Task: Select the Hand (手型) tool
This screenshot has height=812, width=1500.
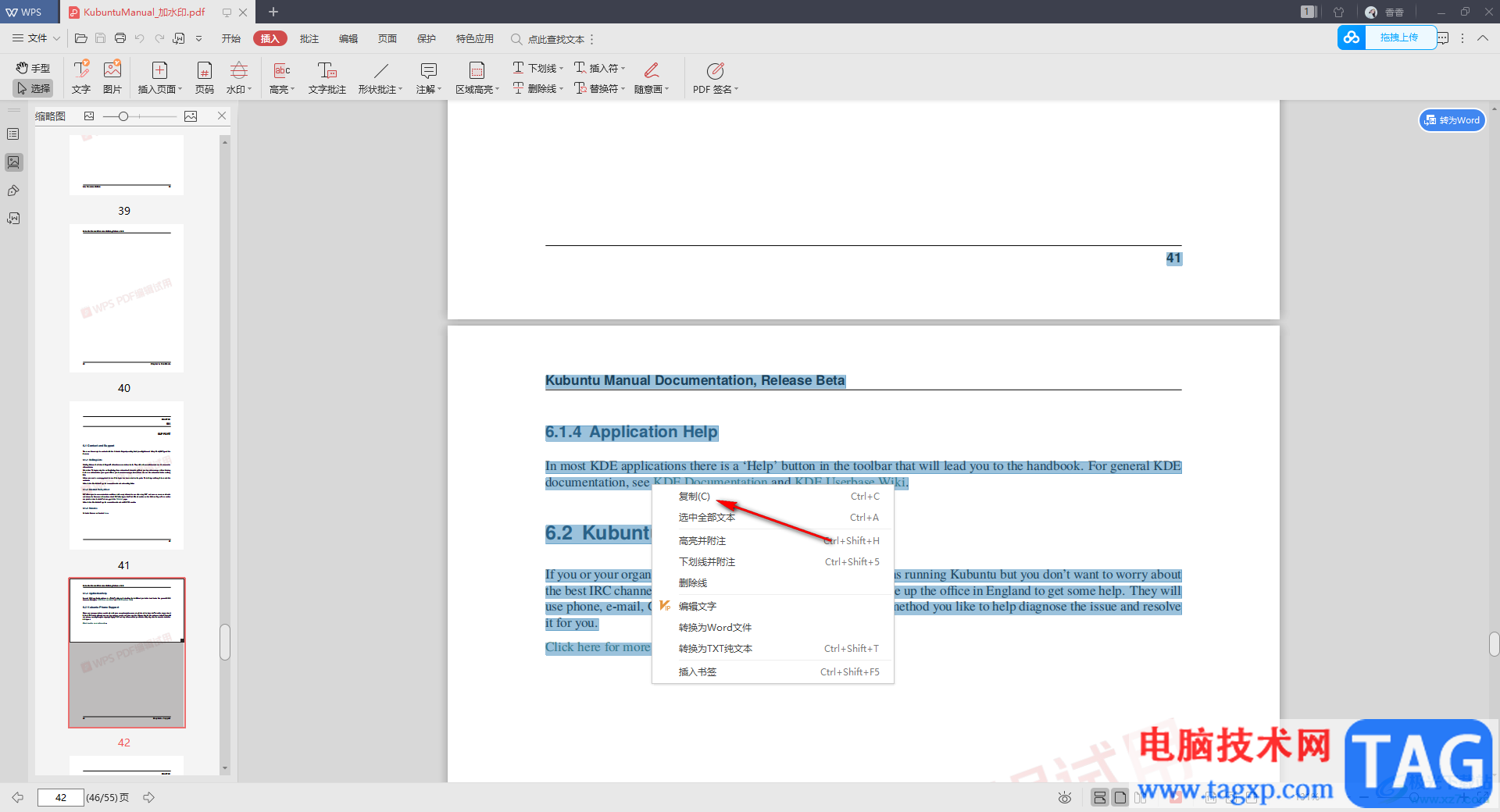Action: 33,68
